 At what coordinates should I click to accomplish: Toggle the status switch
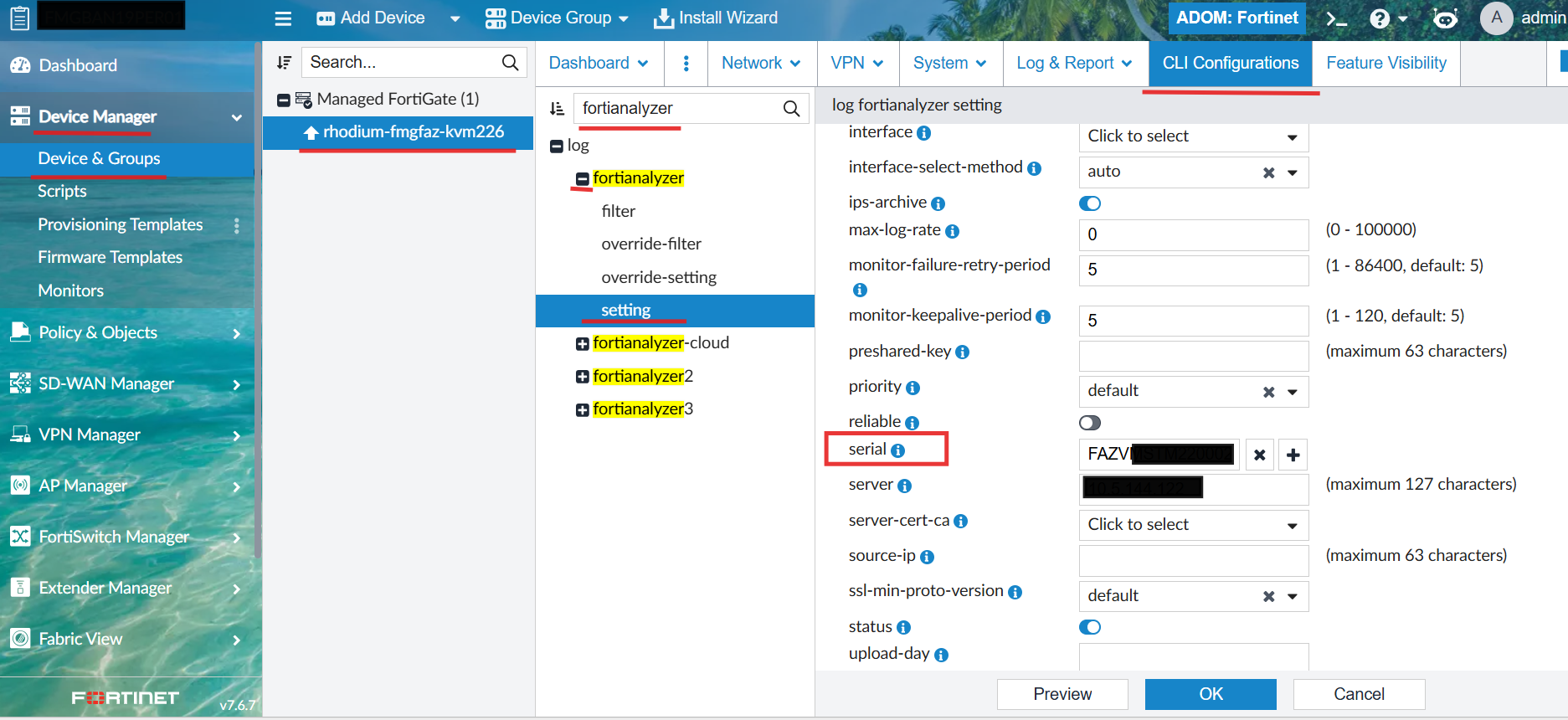point(1090,627)
